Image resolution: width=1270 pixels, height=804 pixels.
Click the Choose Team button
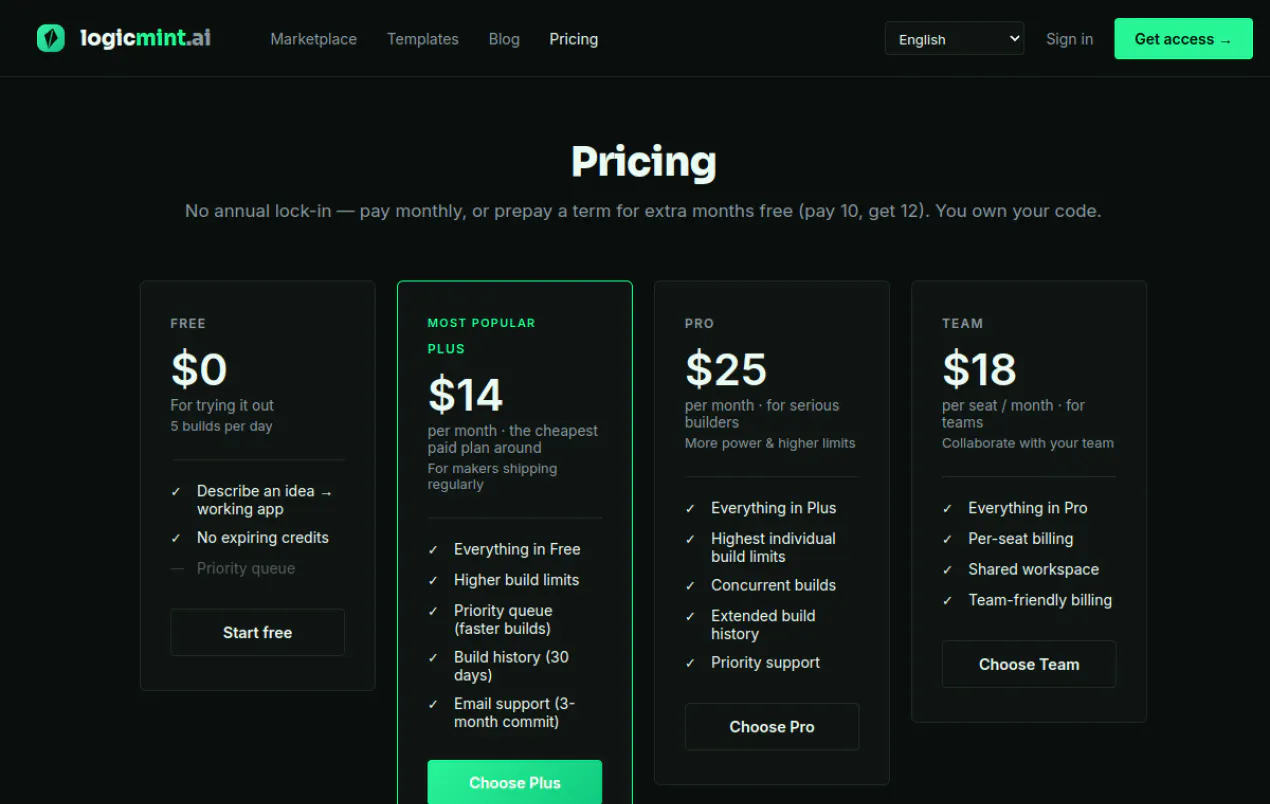1029,664
